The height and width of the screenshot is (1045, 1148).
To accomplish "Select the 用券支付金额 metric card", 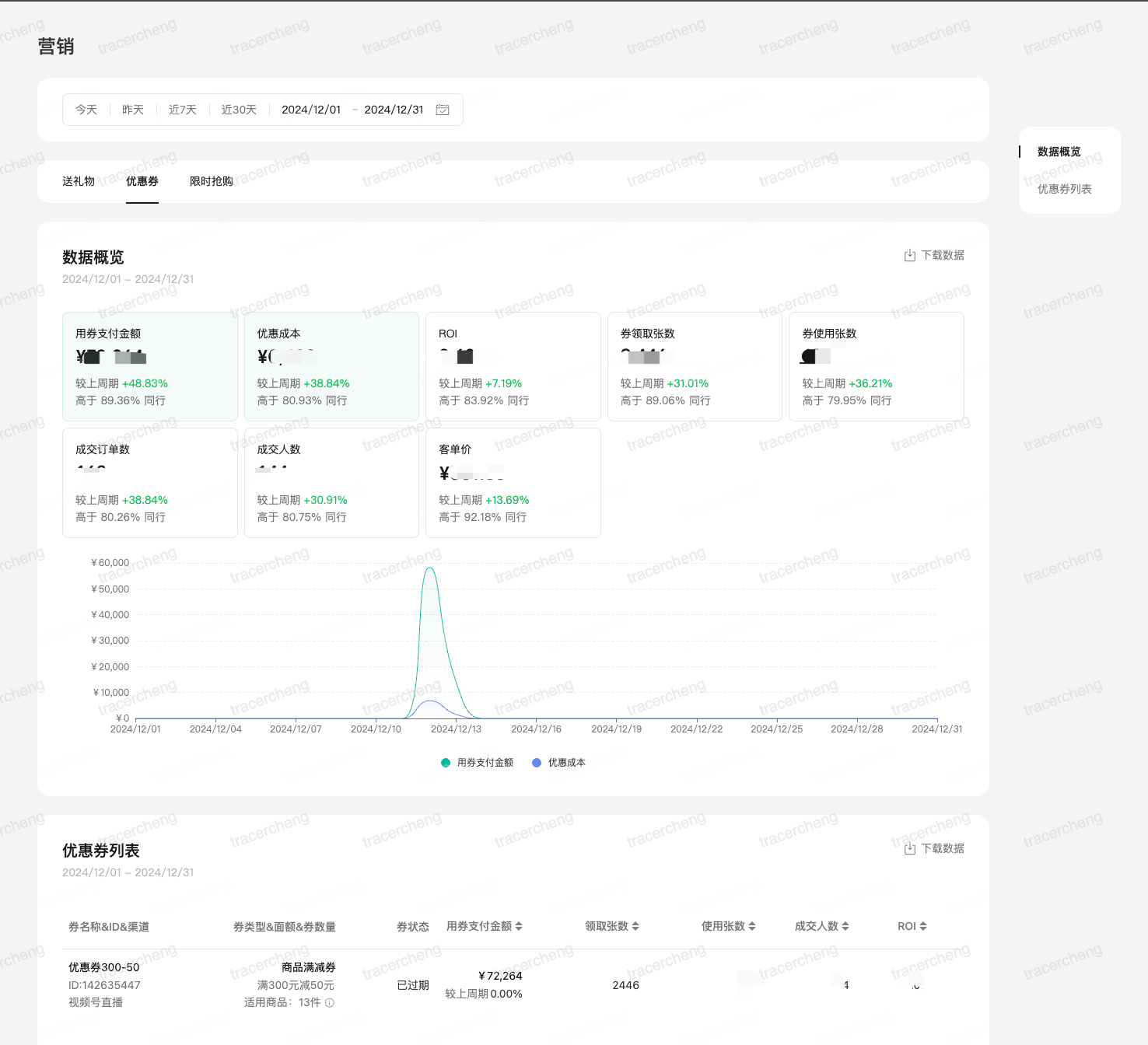I will click(x=149, y=366).
